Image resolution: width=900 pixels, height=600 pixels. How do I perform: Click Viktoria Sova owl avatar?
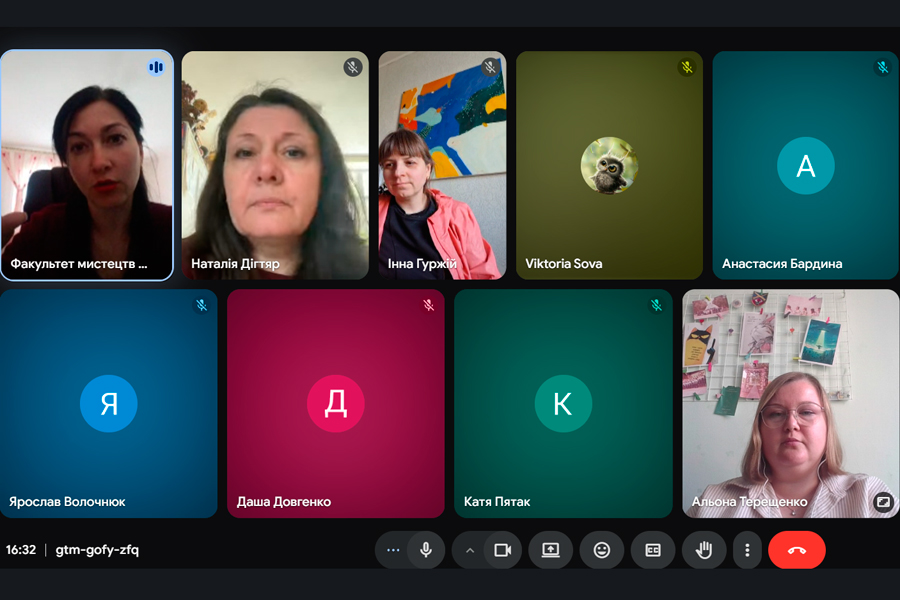[x=609, y=165]
